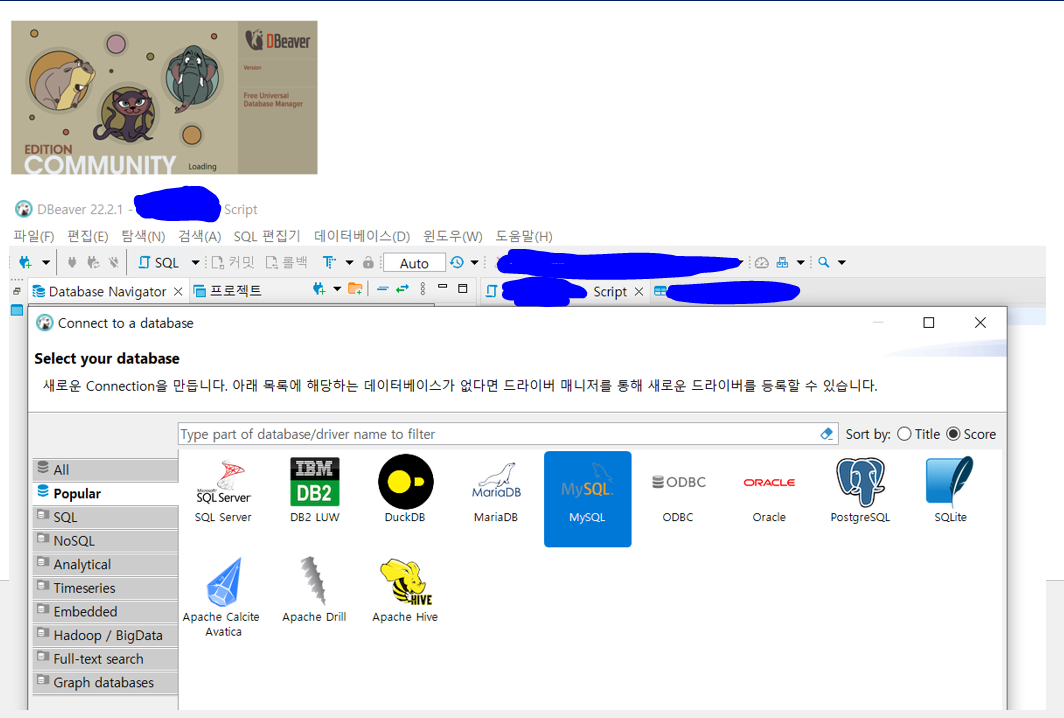Screen dimensions: 1064x718
Task: Click the lock icon in the toolbar
Action: tap(368, 262)
